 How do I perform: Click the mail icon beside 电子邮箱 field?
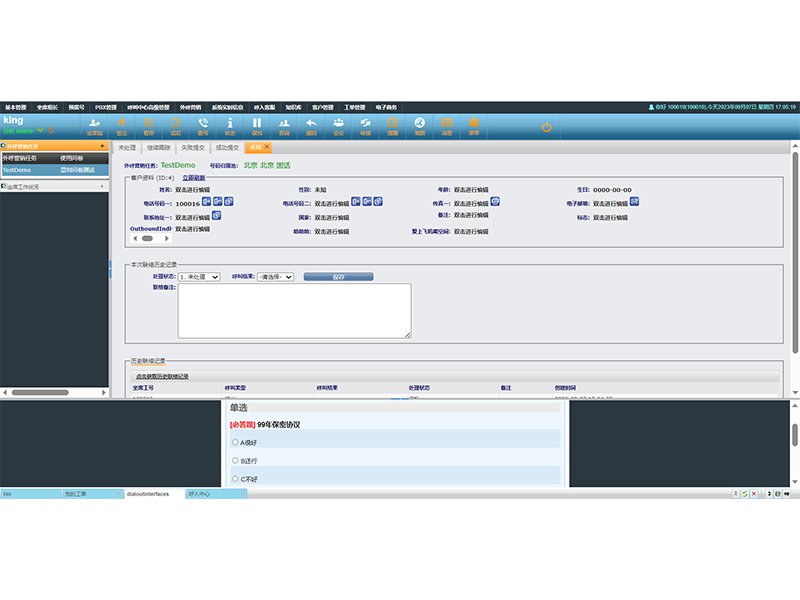pos(634,201)
